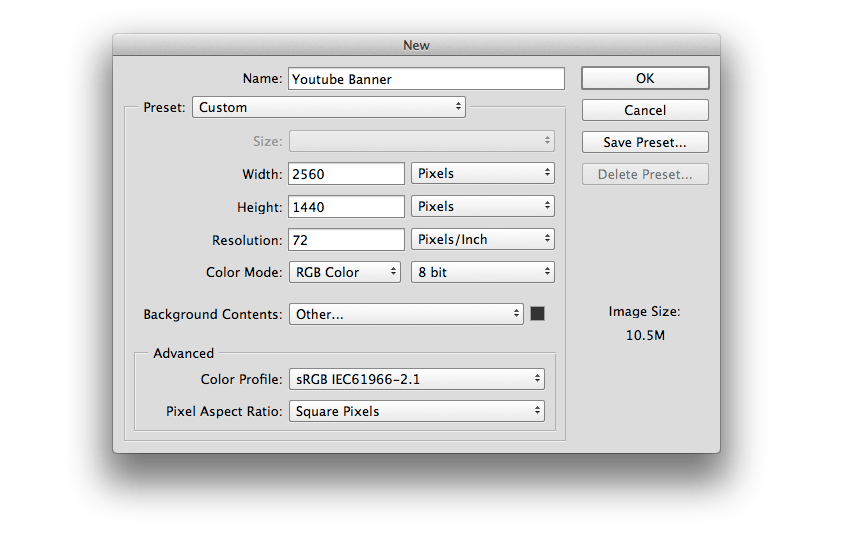Image resolution: width=850 pixels, height=533 pixels.
Task: Select the Color Profile sRGB dropdown
Action: pos(417,379)
